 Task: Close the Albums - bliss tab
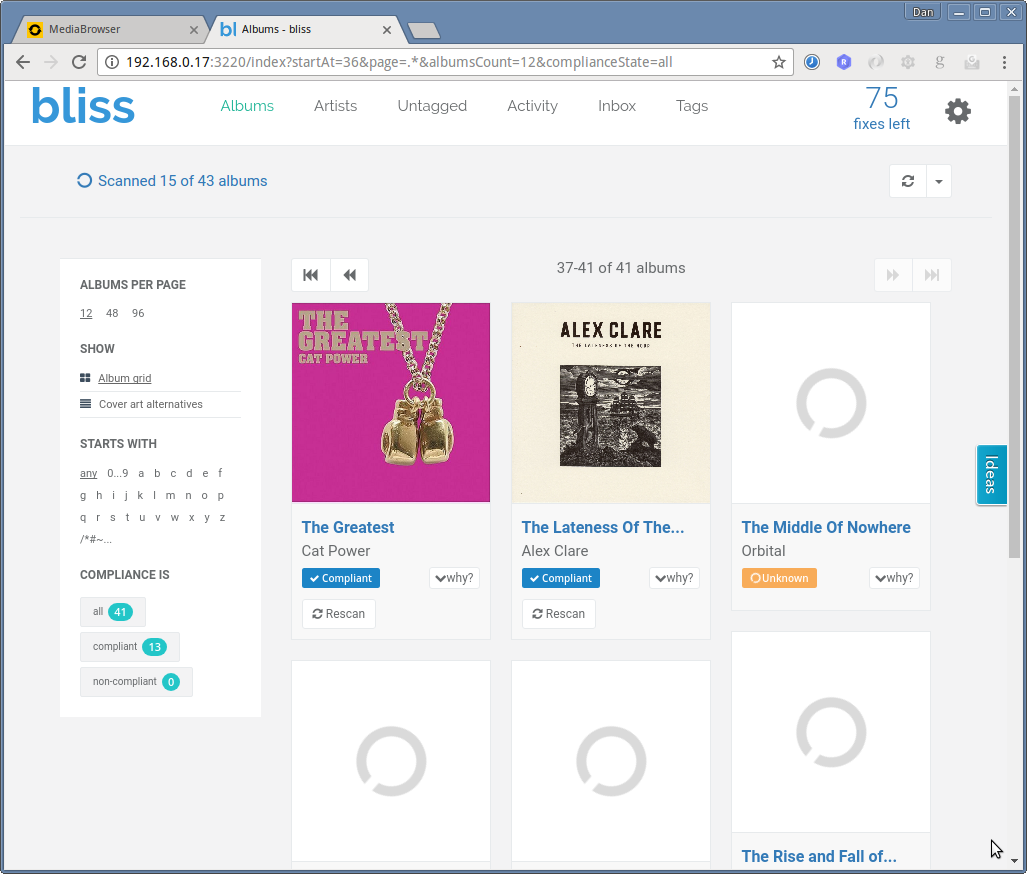click(387, 29)
